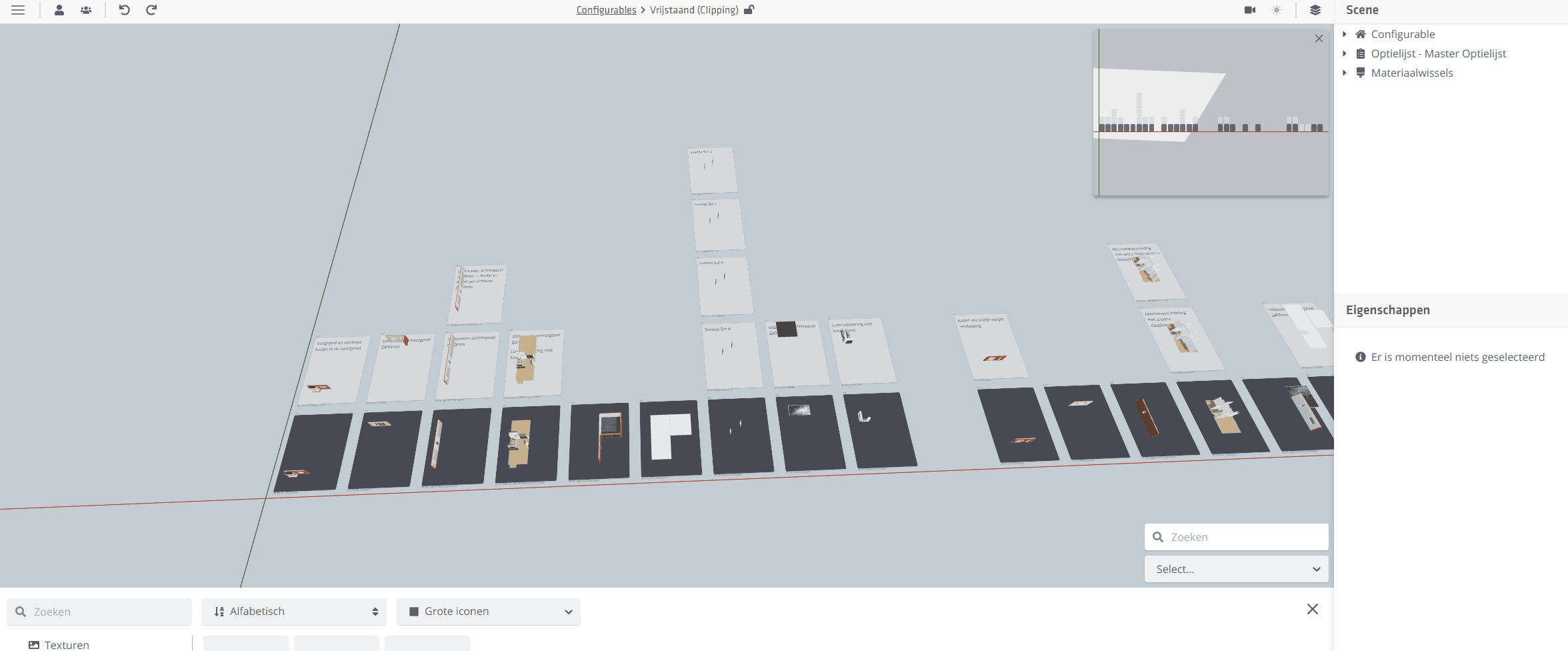The height and width of the screenshot is (651, 1568).
Task: Click the redo icon
Action: click(x=151, y=10)
